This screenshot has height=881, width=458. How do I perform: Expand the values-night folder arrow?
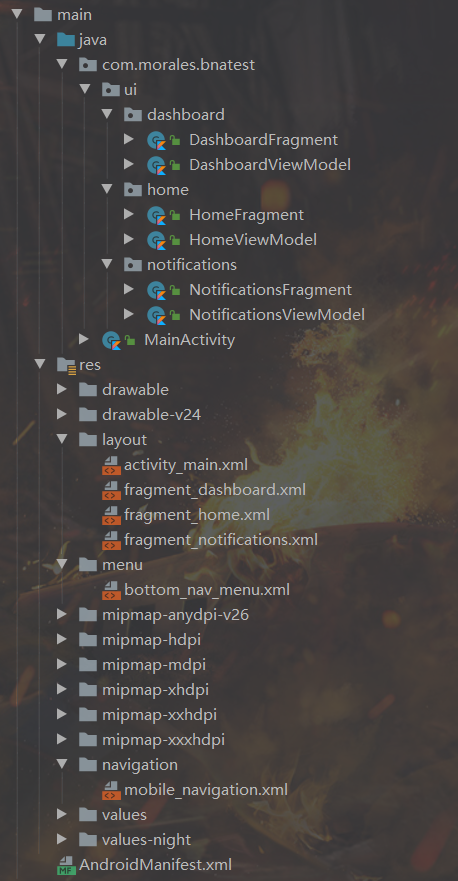pos(62,839)
